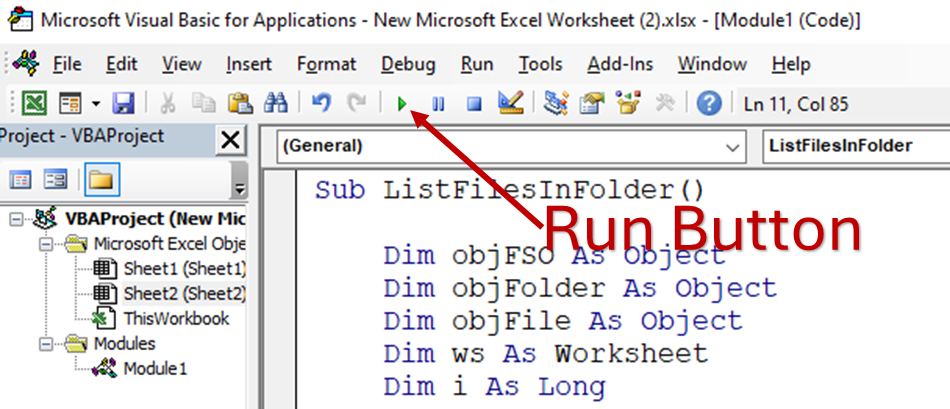Collapse the Microsoft Excel Objects folder
The image size is (950, 409).
pyautogui.click(x=45, y=245)
